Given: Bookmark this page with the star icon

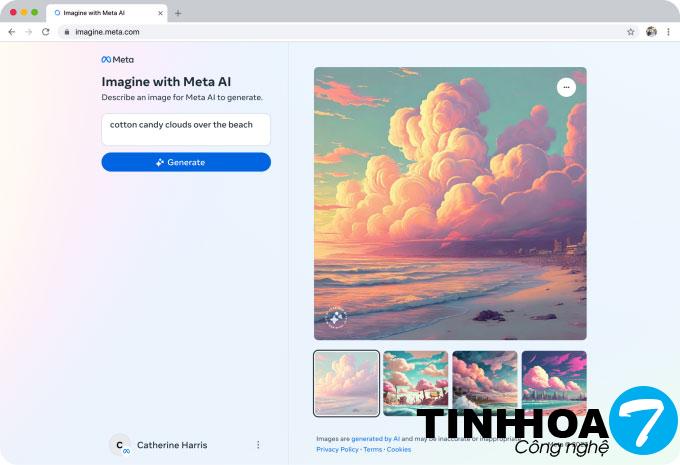Looking at the screenshot, I should click(631, 32).
